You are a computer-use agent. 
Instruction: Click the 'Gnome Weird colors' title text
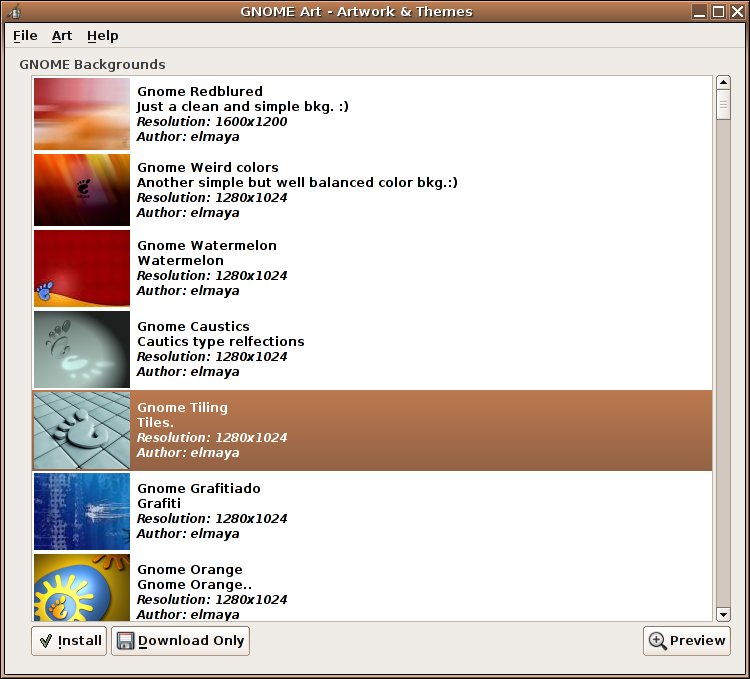point(208,167)
